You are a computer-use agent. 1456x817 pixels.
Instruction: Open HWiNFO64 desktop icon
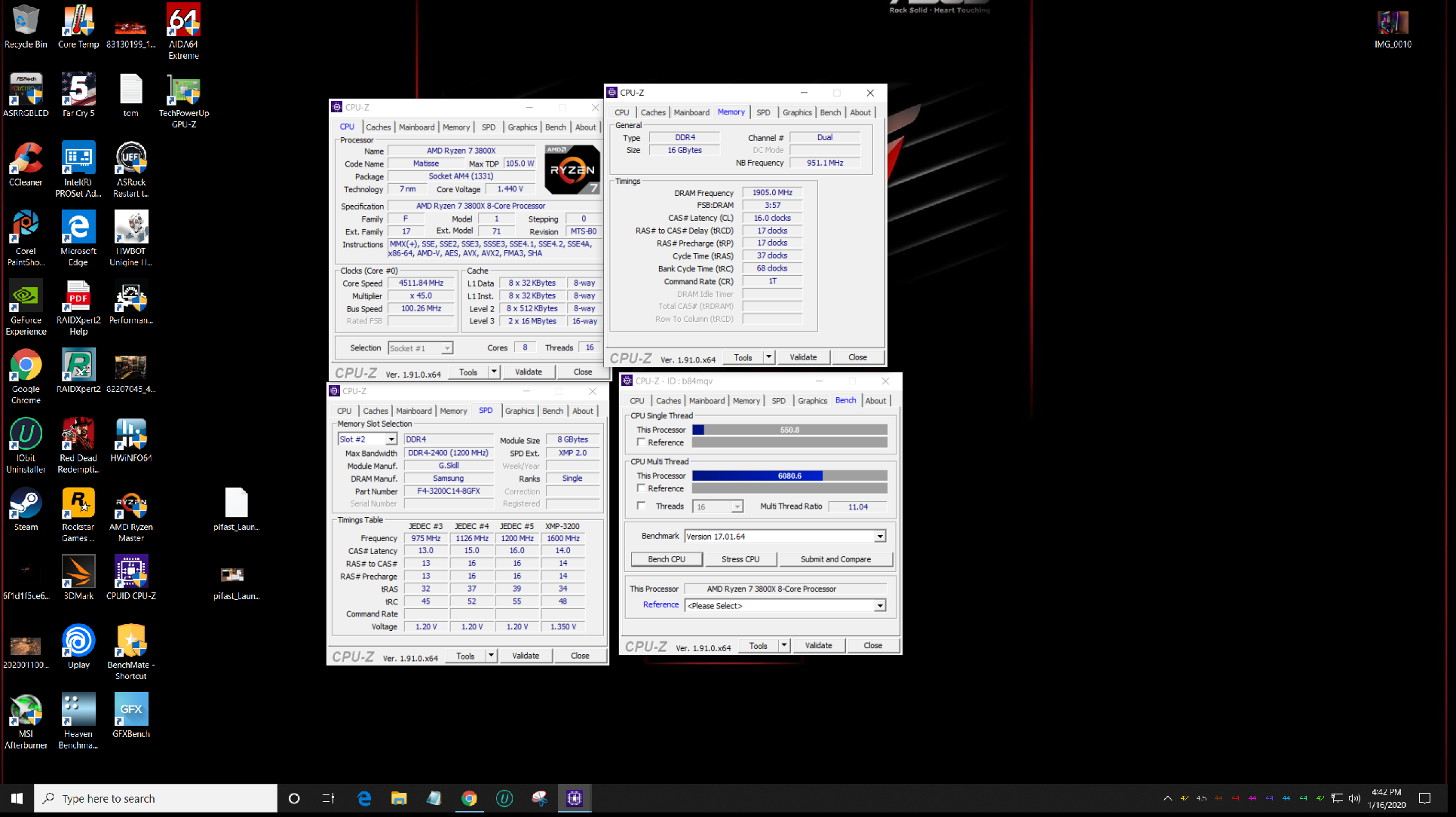(x=131, y=440)
